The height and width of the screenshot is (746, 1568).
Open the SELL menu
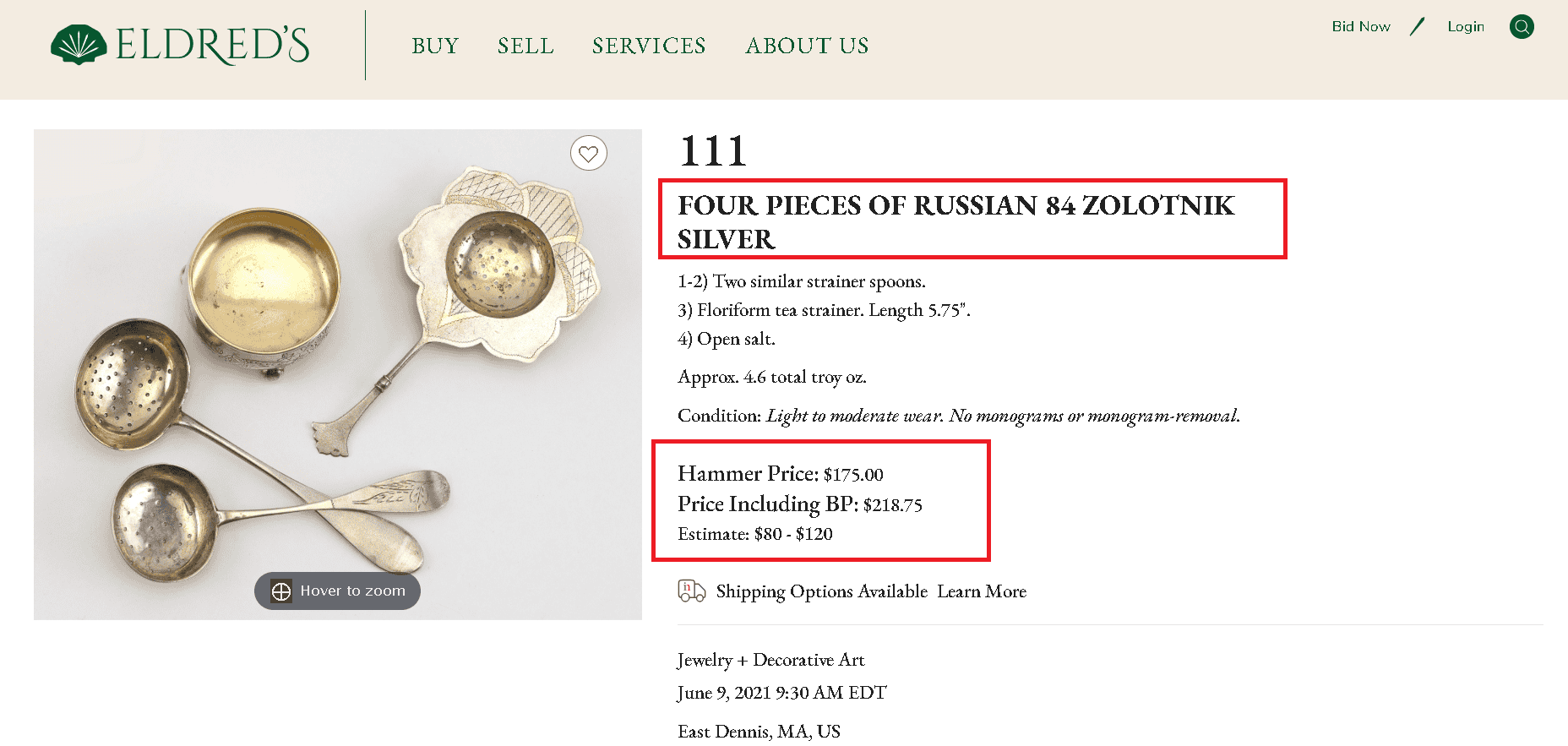(x=525, y=46)
